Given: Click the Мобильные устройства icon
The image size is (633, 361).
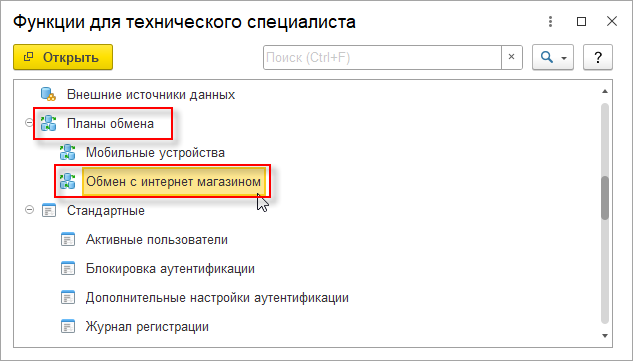Looking at the screenshot, I should coord(67,153).
